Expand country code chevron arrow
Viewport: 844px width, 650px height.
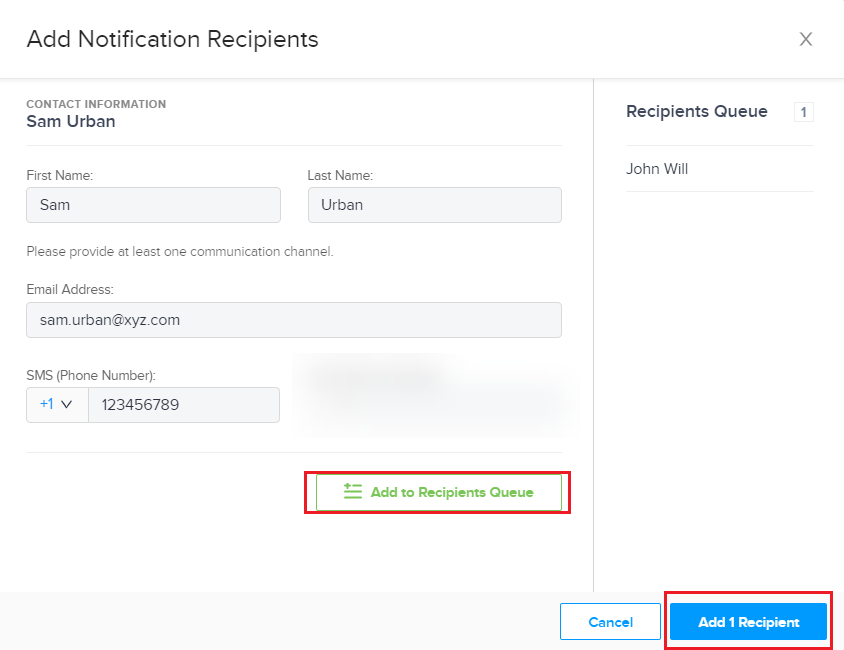(x=67, y=405)
